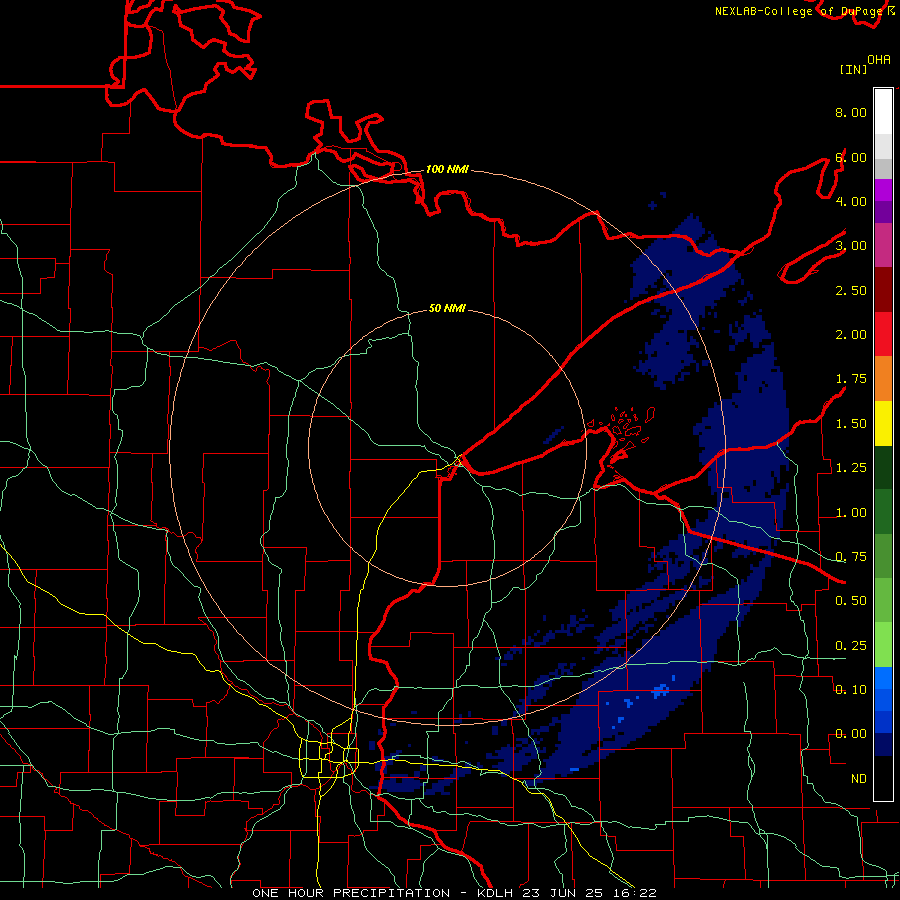Click the 1.50 legend value
The image size is (900, 900).
tap(851, 424)
